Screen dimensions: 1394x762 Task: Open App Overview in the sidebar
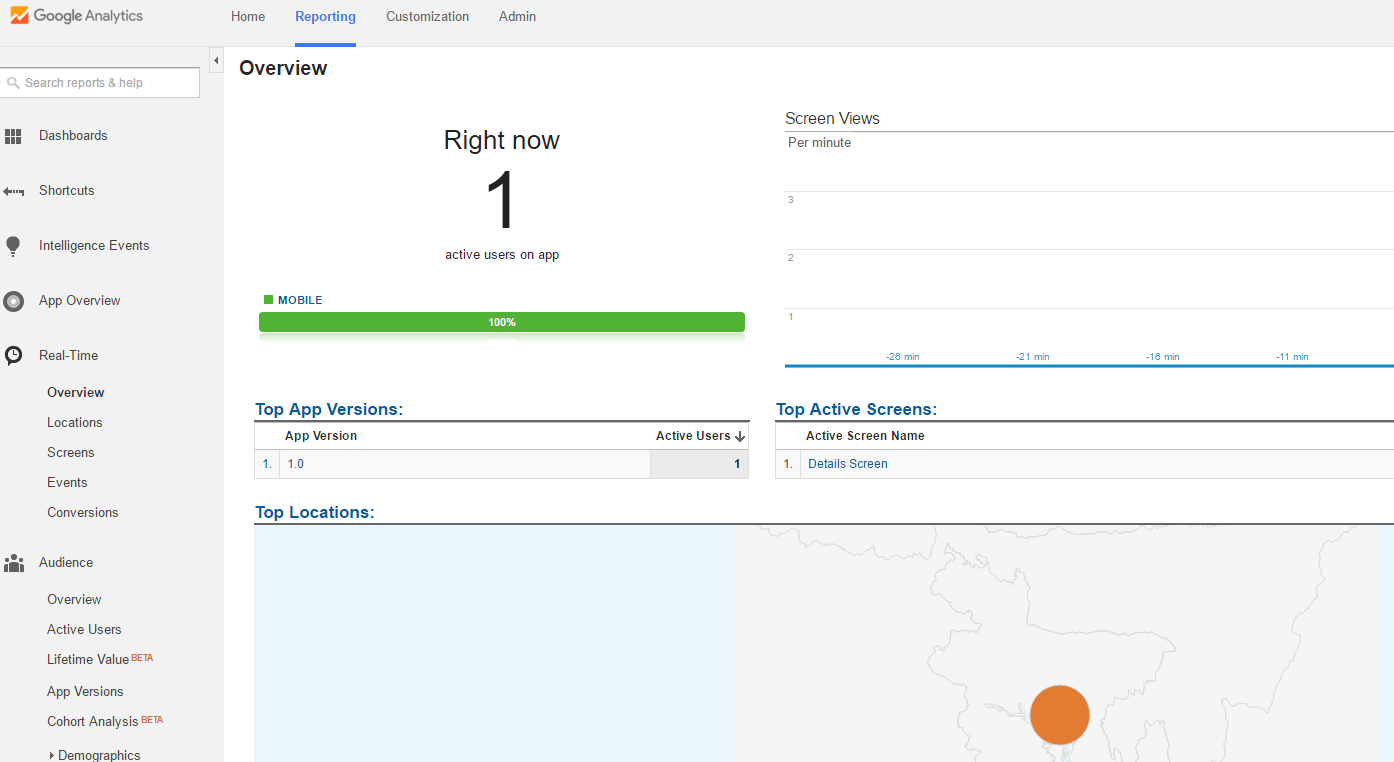[x=80, y=301]
